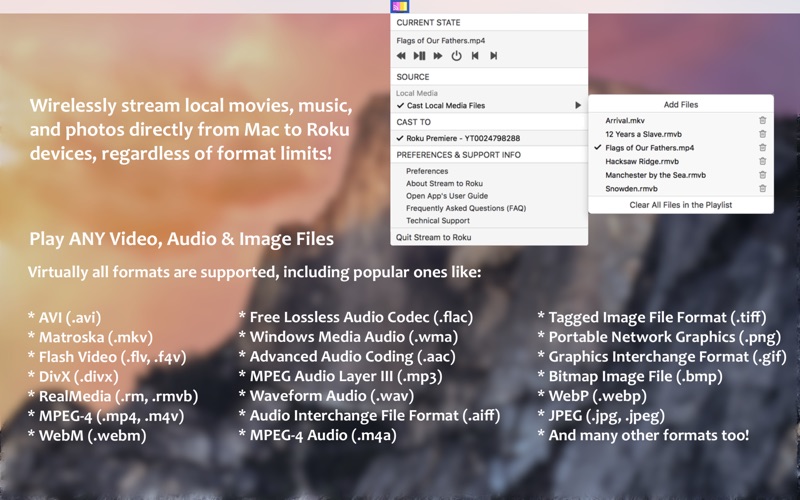Trash the Flags of Our Fathers.mp4 entry
800x500 pixels.
pos(762,147)
